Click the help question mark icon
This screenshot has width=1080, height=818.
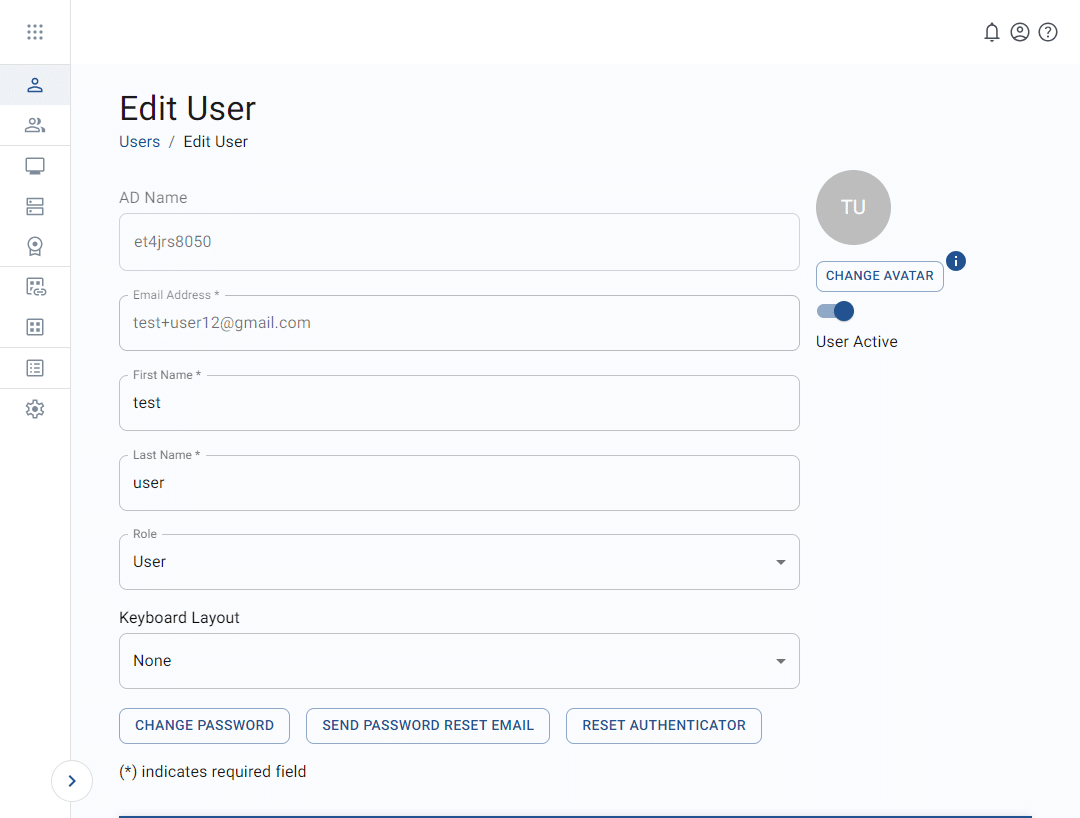coord(1048,32)
